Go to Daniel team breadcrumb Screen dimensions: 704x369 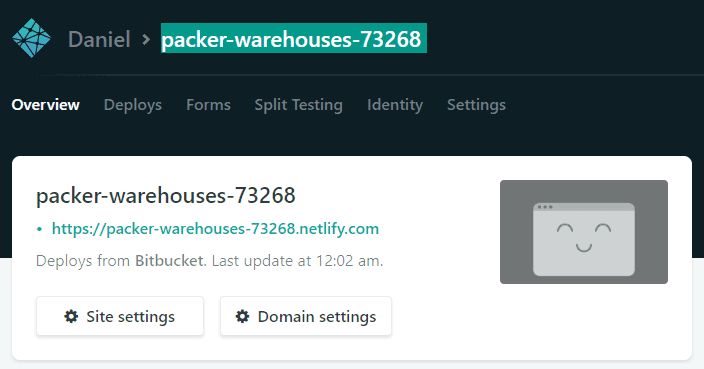(99, 39)
